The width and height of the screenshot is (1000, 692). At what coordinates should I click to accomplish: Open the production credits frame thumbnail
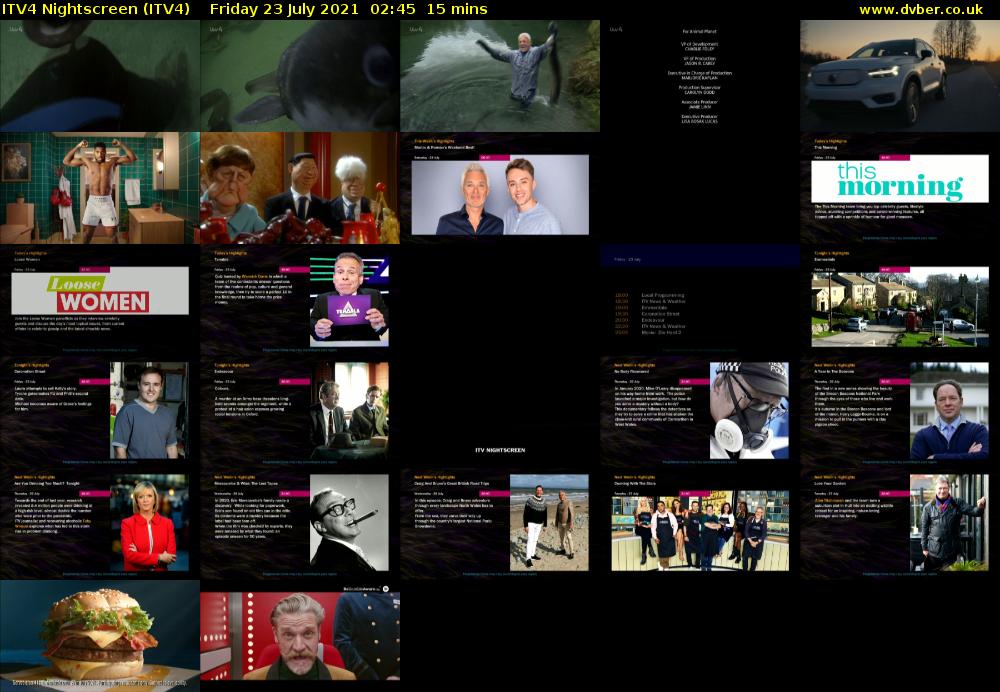tap(700, 76)
